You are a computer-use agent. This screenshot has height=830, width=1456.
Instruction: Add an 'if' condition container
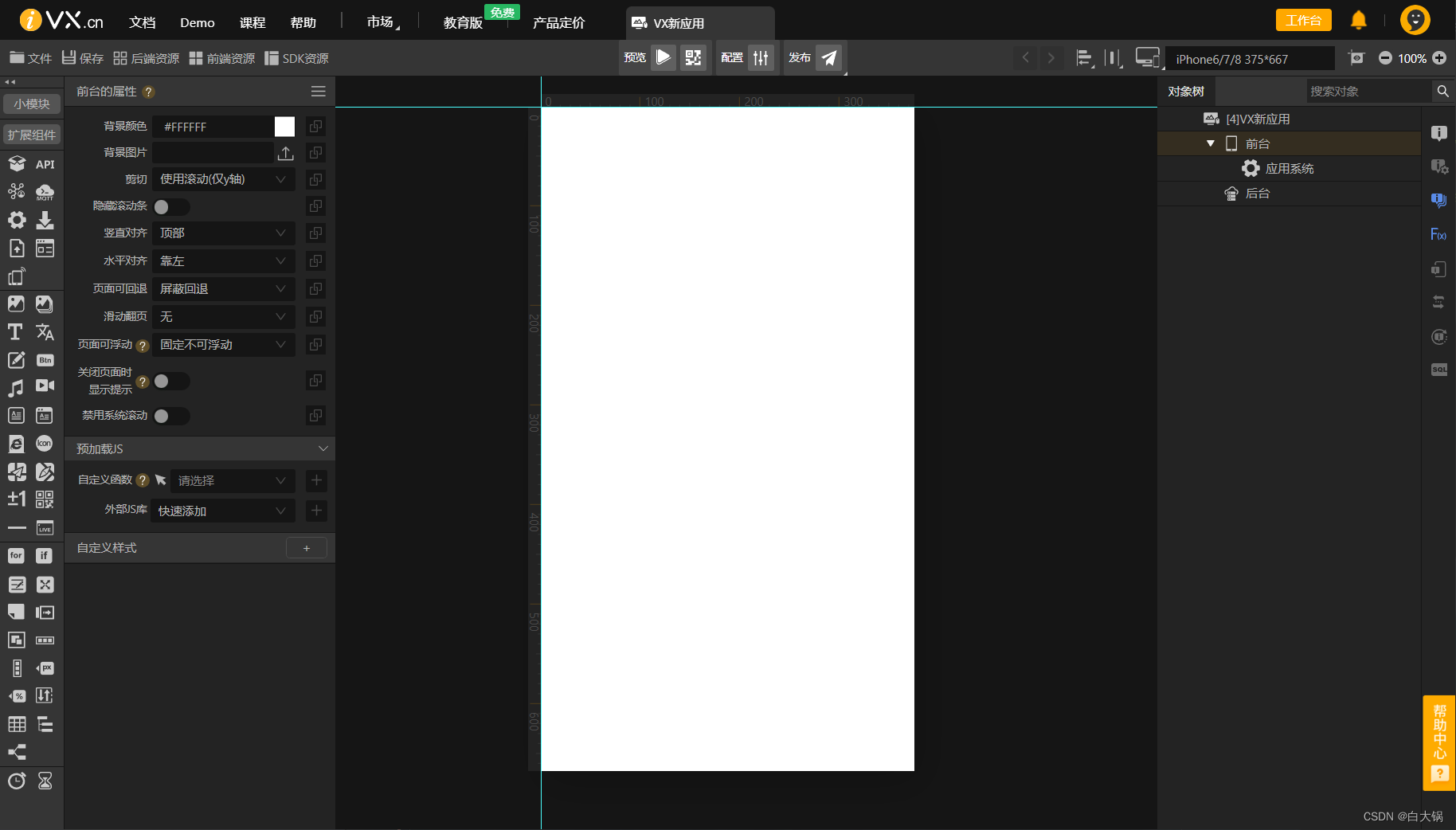(x=45, y=555)
